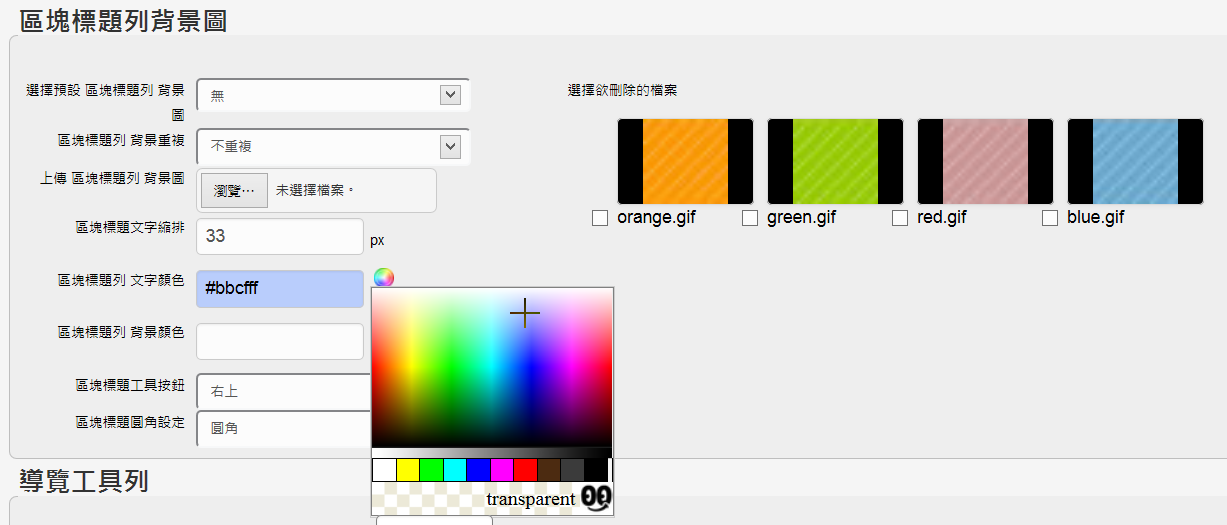Open the 選擇預設 區塊標題列 背景圖 dropdown
This screenshot has width=1227, height=525.
click(x=333, y=95)
